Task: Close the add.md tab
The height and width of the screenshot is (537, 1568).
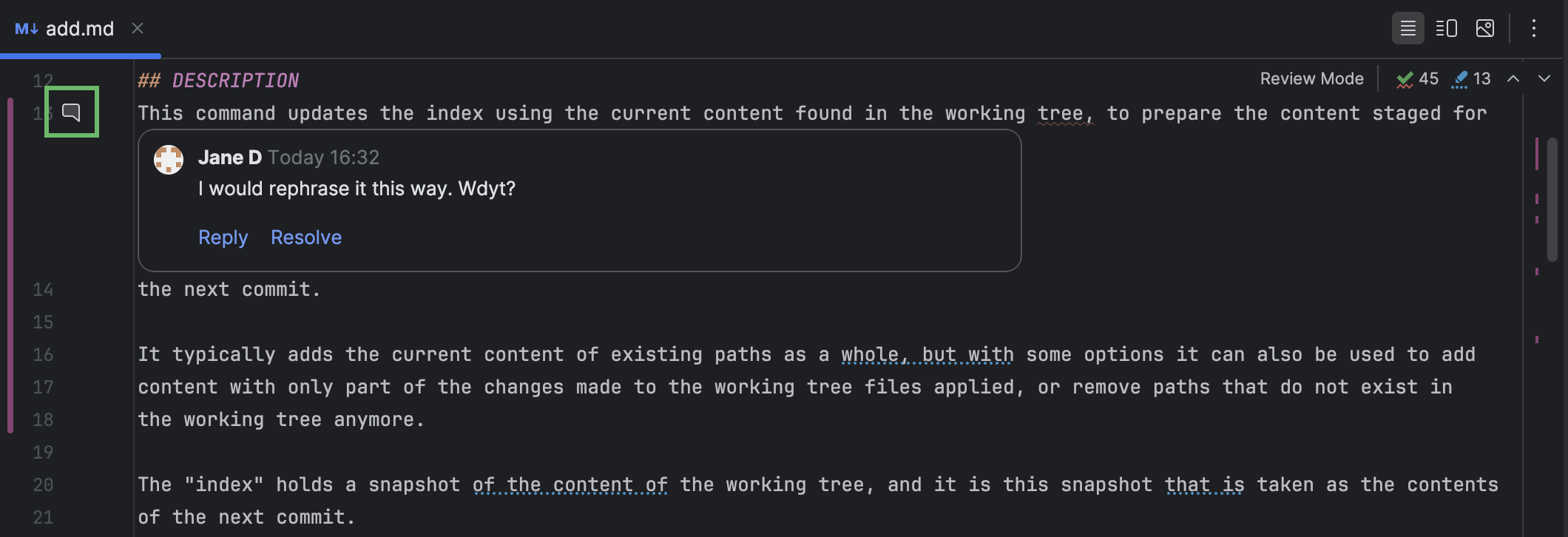Action: (138, 28)
